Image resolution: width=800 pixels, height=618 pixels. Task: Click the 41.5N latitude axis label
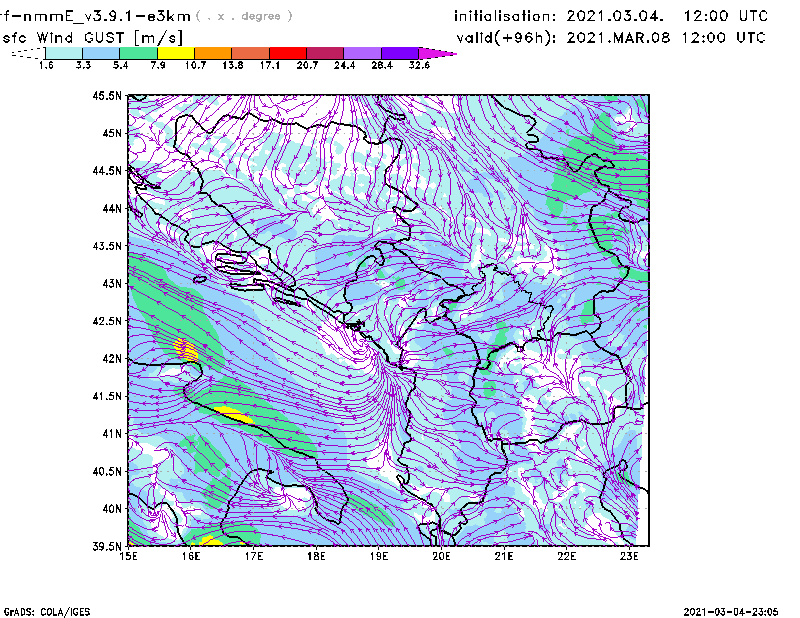click(107, 396)
